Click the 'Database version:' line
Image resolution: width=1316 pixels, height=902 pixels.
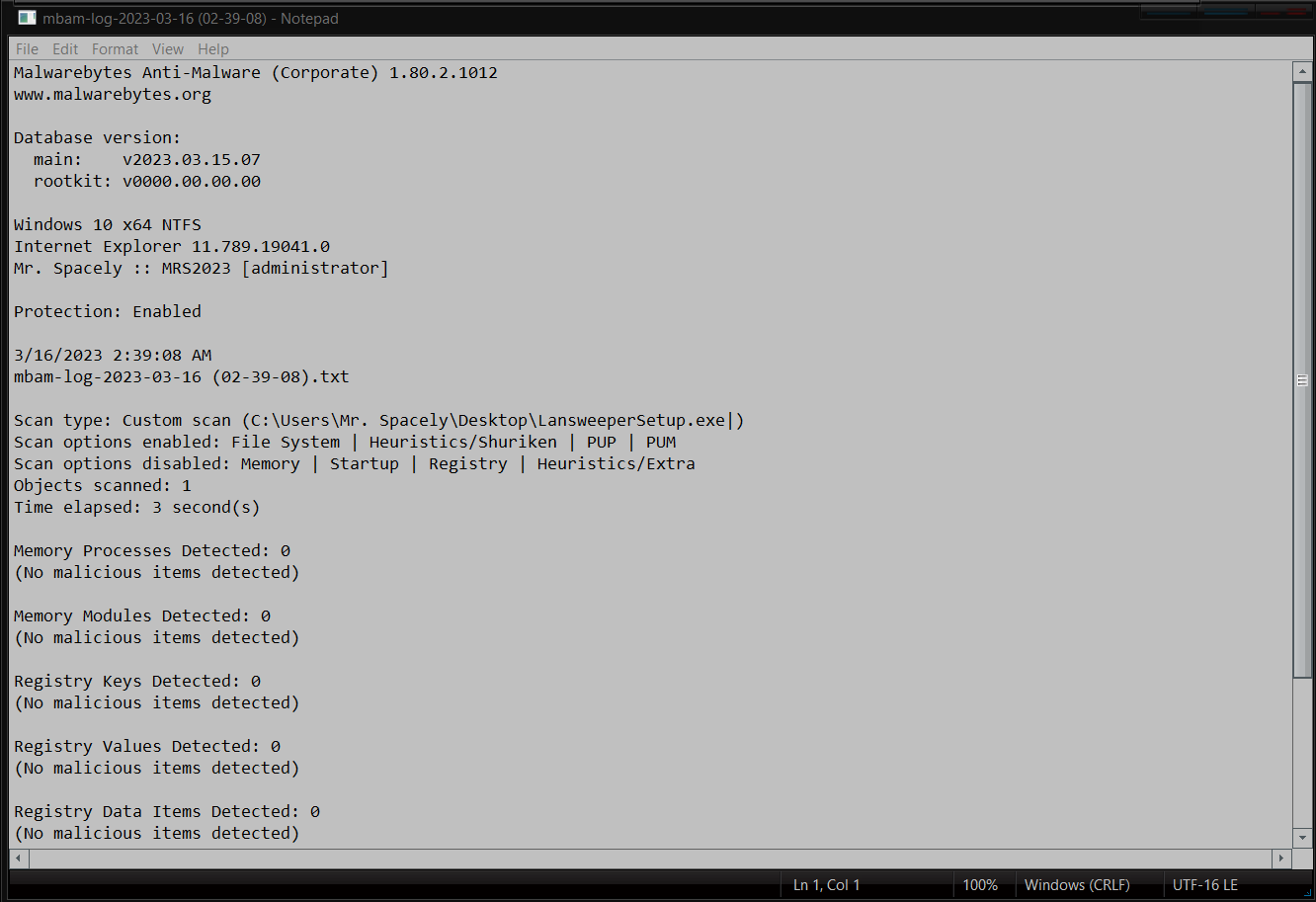98,138
